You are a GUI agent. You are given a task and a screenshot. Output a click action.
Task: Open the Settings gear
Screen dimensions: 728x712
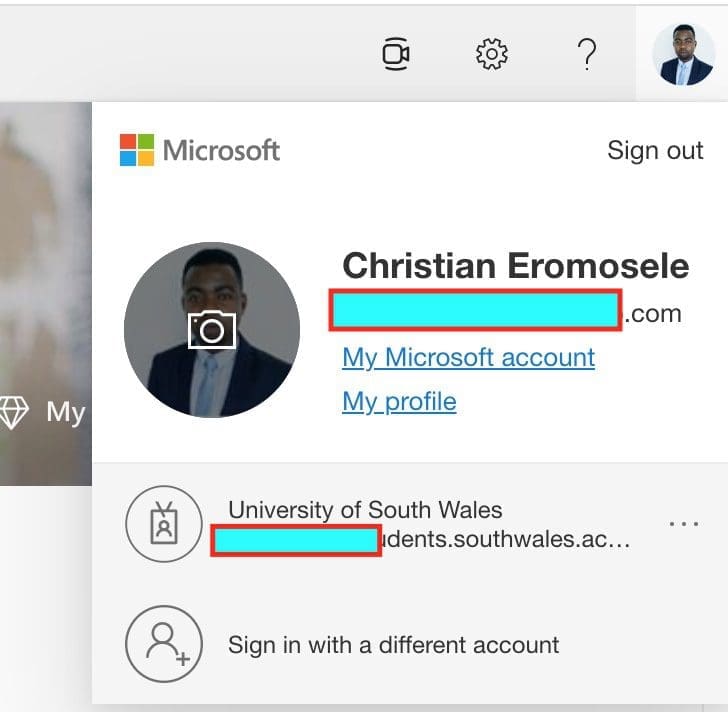tap(491, 54)
